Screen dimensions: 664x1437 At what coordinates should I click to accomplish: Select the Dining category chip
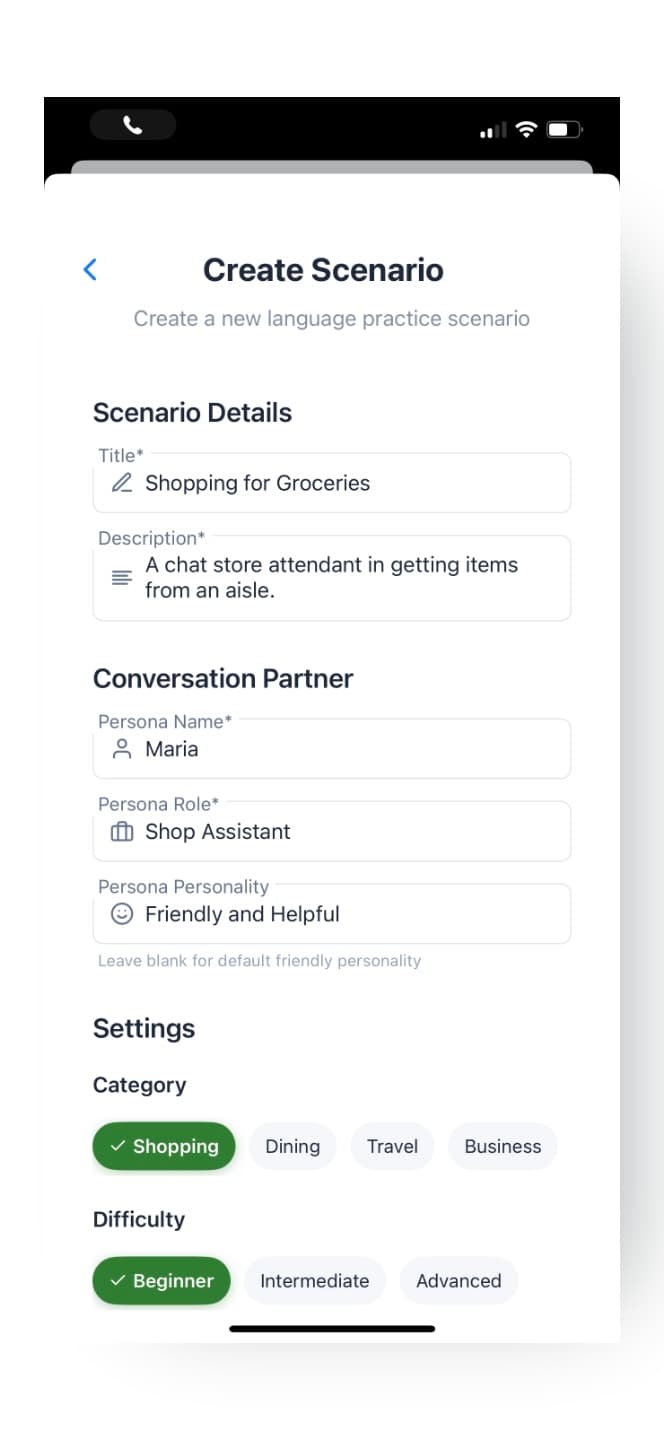point(293,1146)
